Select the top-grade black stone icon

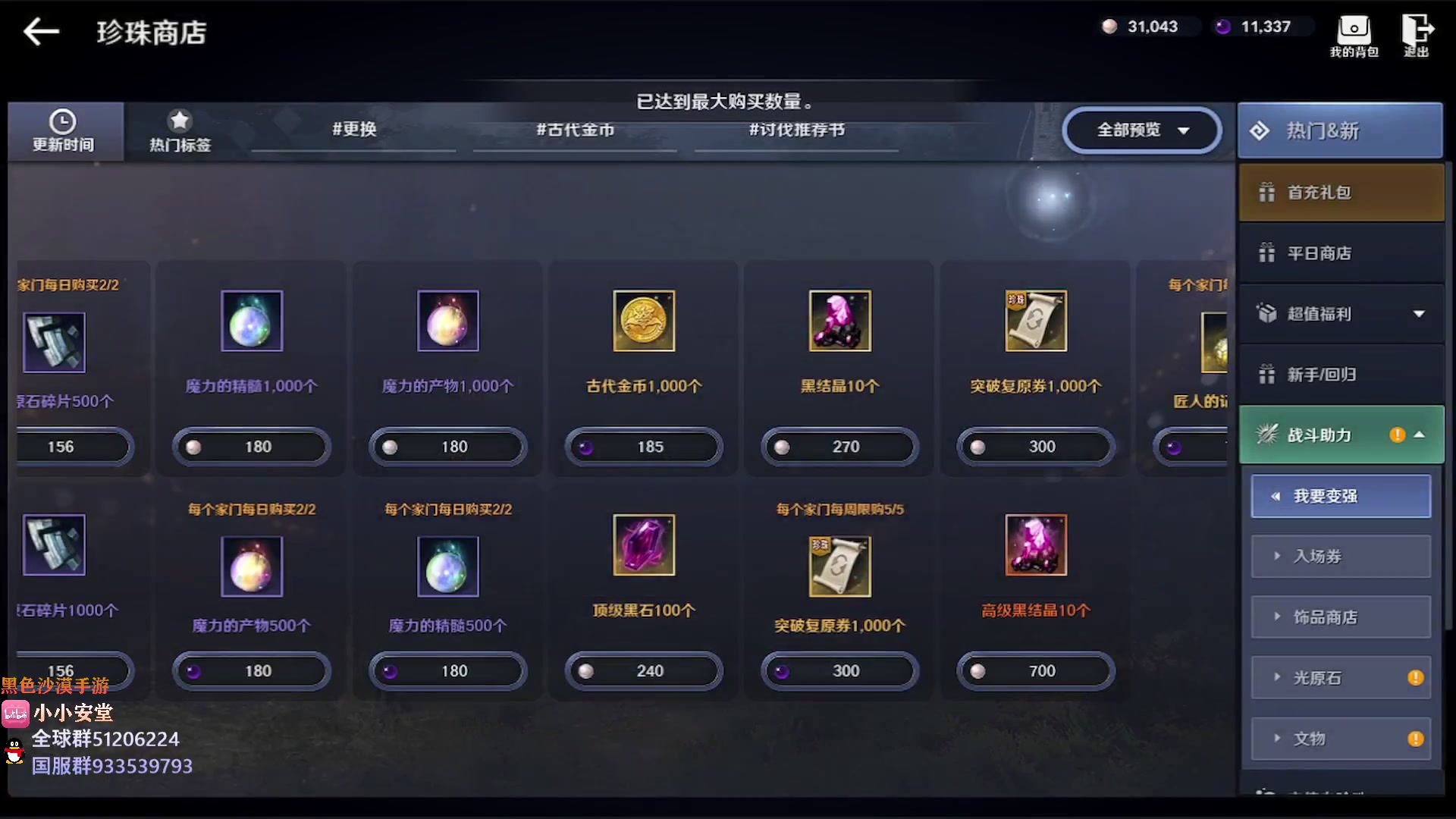click(644, 545)
